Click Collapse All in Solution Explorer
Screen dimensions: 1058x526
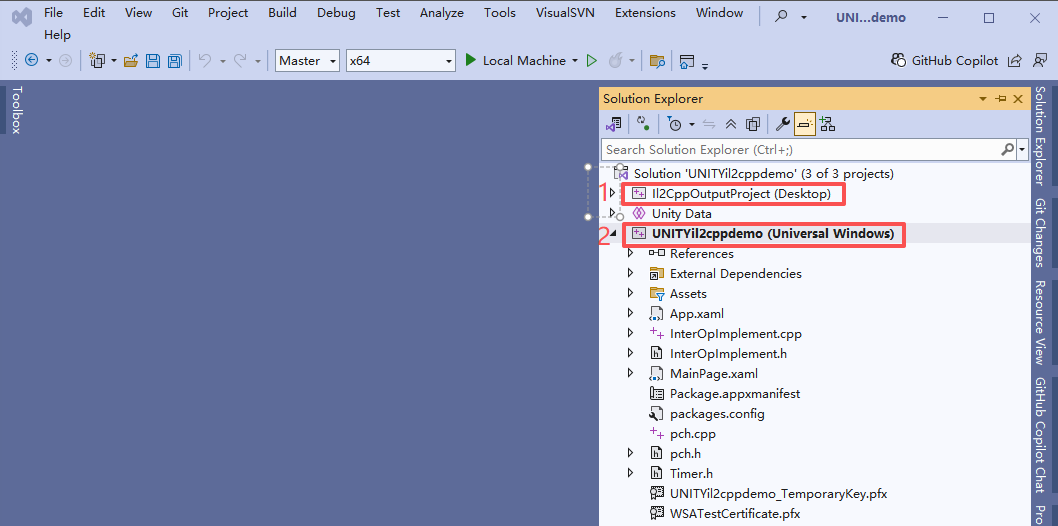(731, 124)
